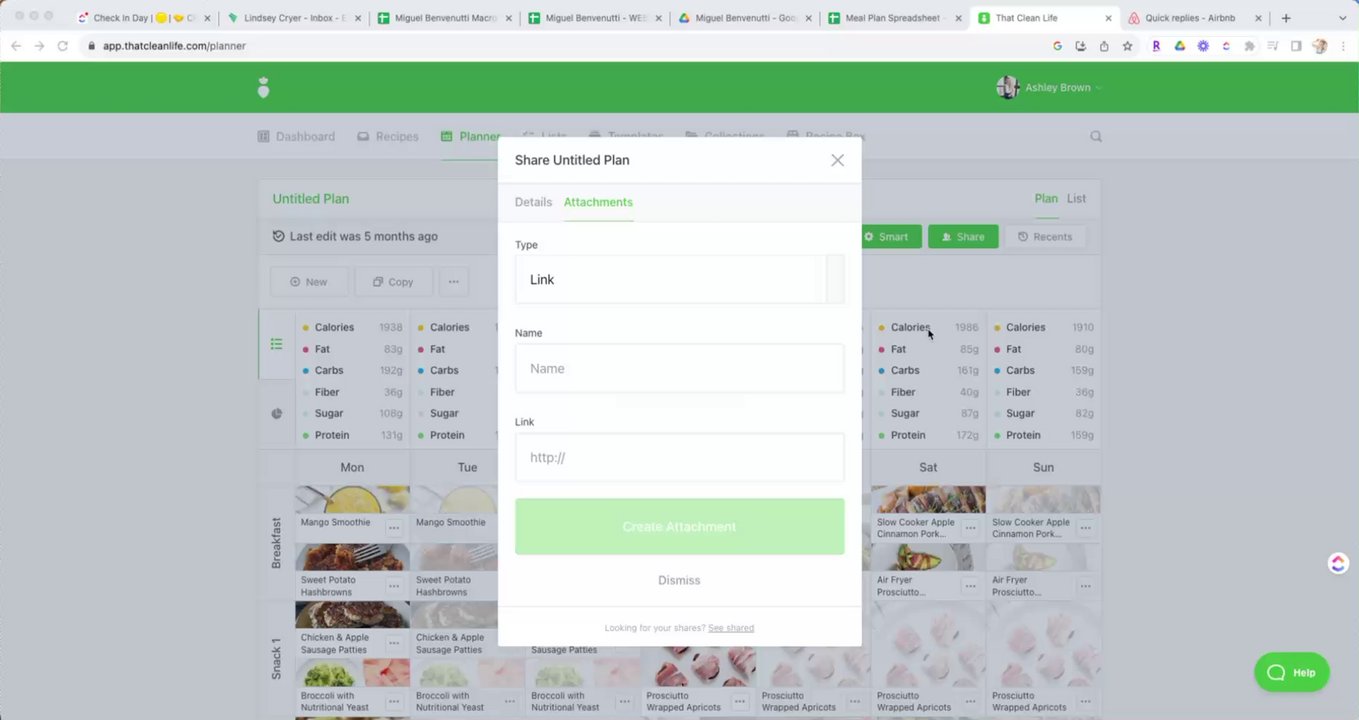
Task: Open the plan toolbar more-options ellipsis
Action: click(453, 282)
